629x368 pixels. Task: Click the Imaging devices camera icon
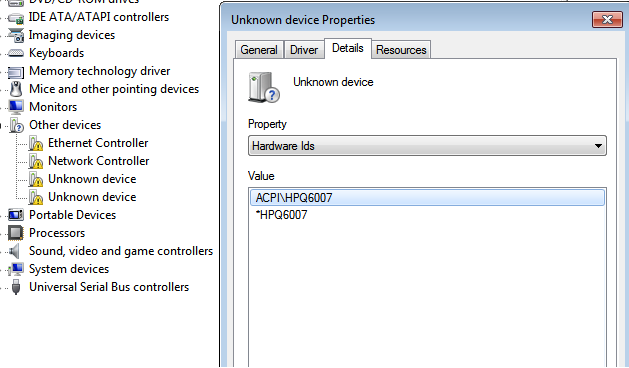[x=16, y=35]
